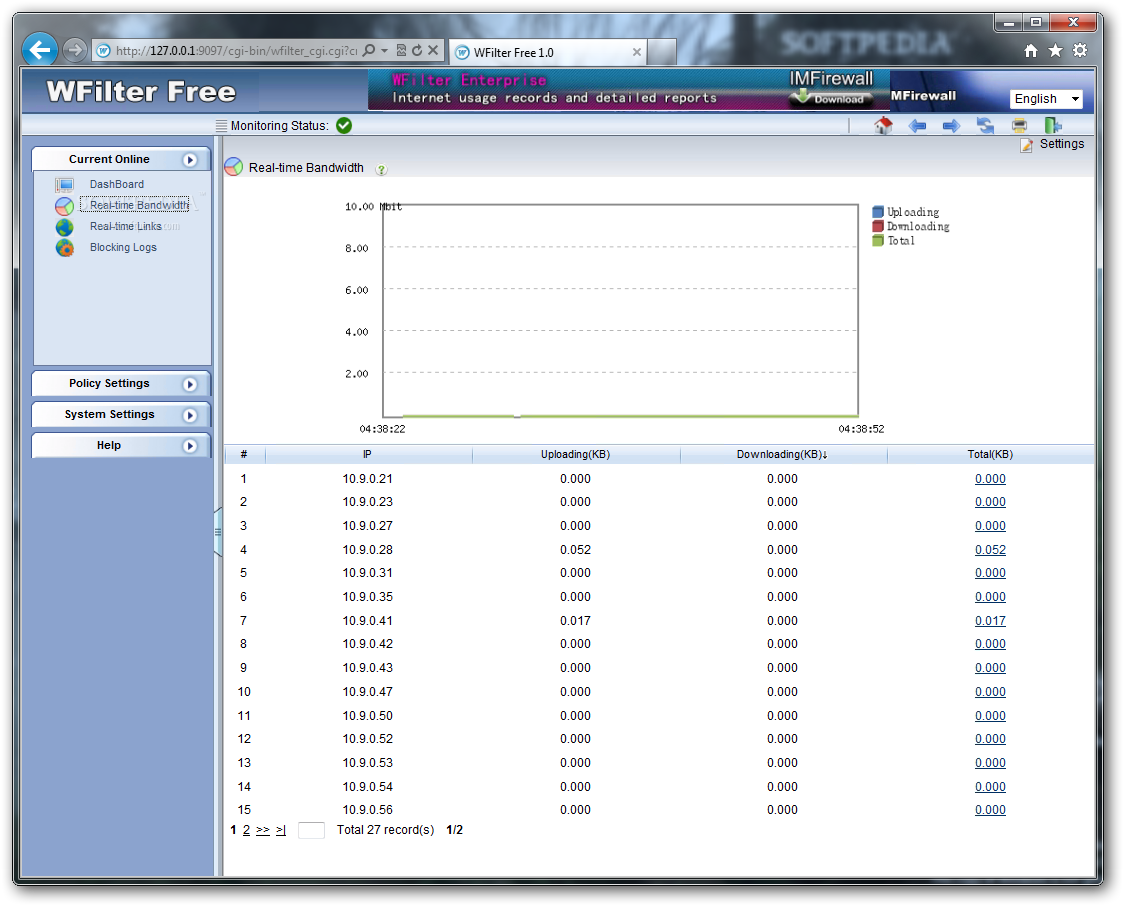The image size is (1124, 906).
Task: Open browser Tools gear menu
Action: [x=1080, y=50]
